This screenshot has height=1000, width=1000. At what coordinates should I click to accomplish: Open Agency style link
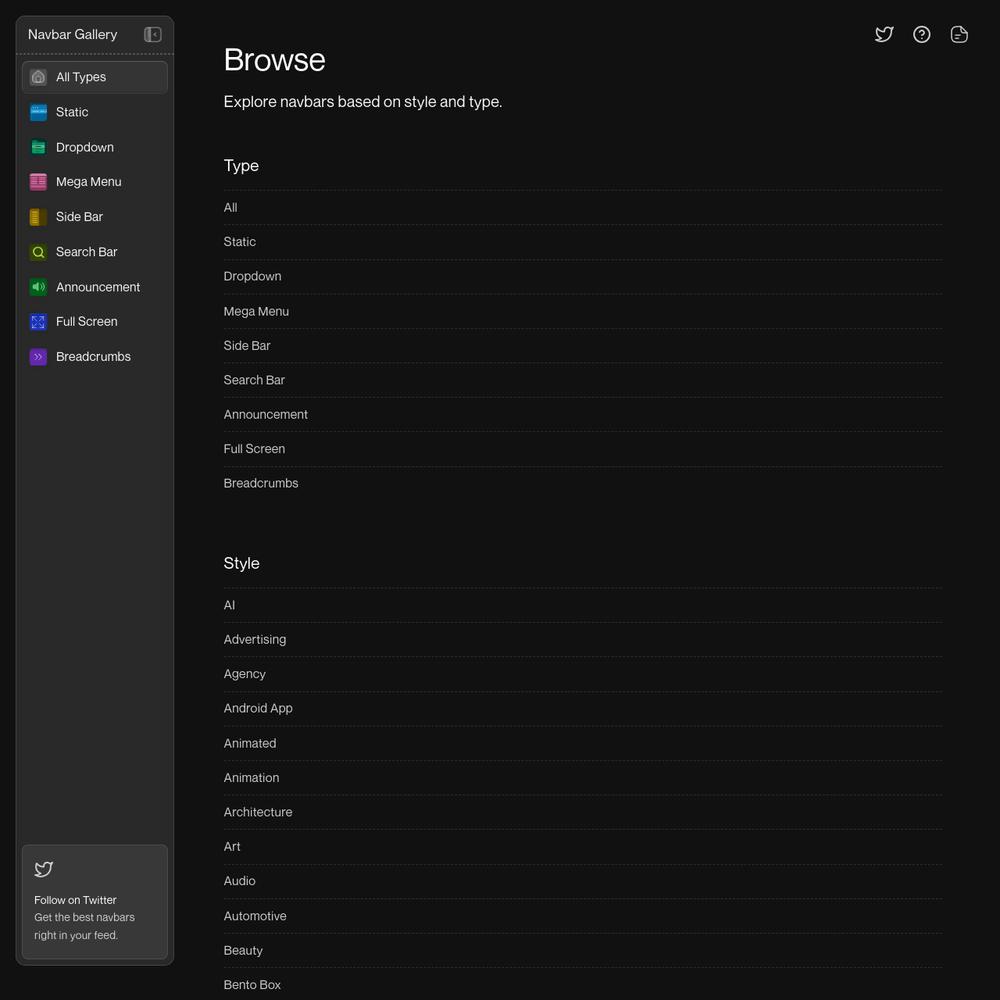tap(245, 674)
